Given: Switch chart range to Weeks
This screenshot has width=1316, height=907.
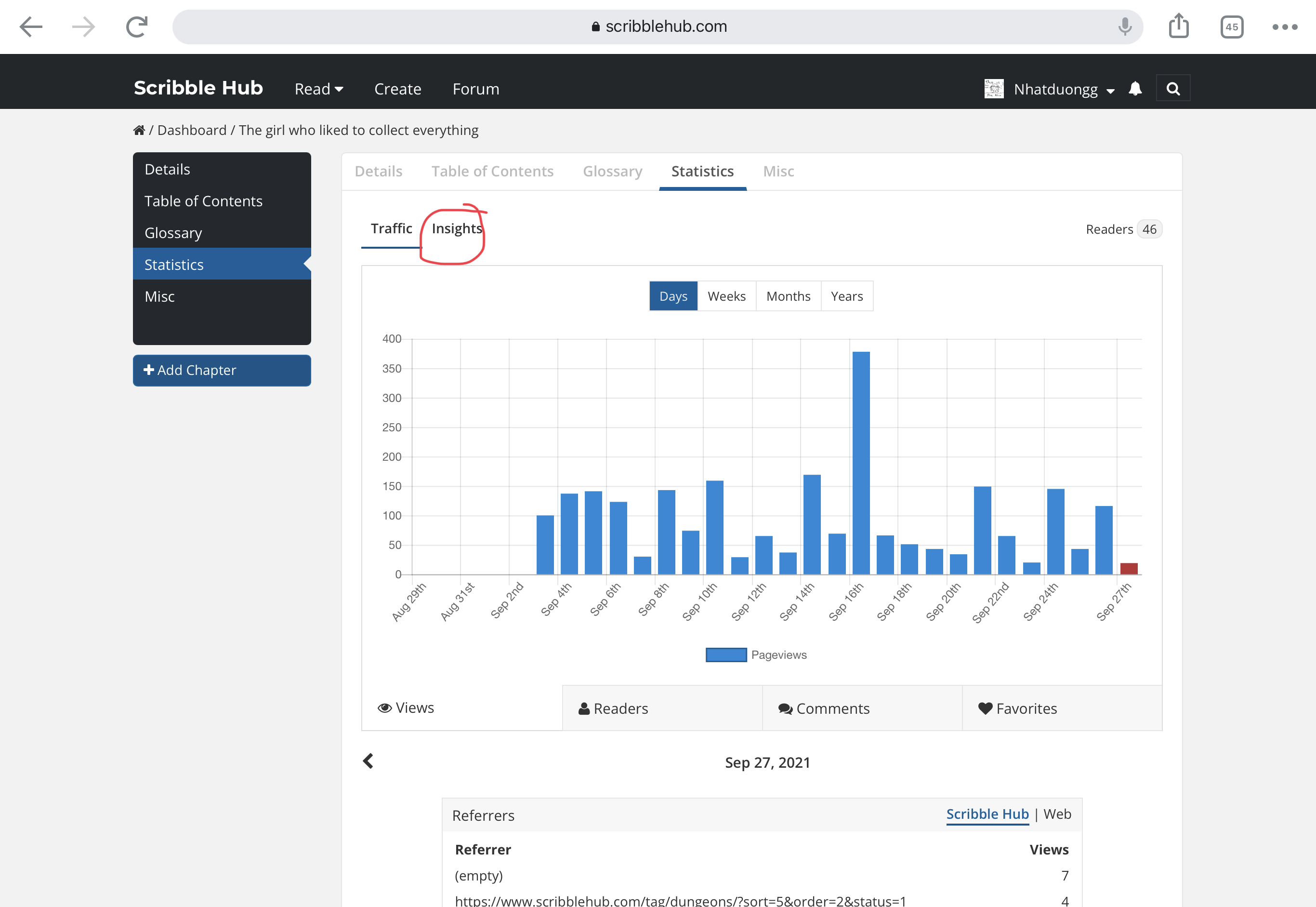Looking at the screenshot, I should (x=726, y=296).
